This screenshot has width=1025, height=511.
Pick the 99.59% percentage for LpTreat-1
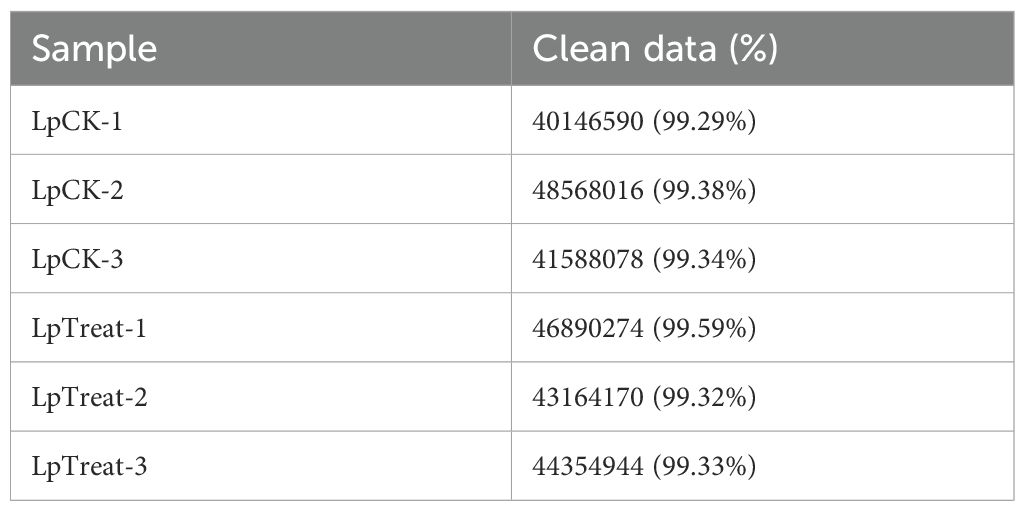tap(705, 328)
